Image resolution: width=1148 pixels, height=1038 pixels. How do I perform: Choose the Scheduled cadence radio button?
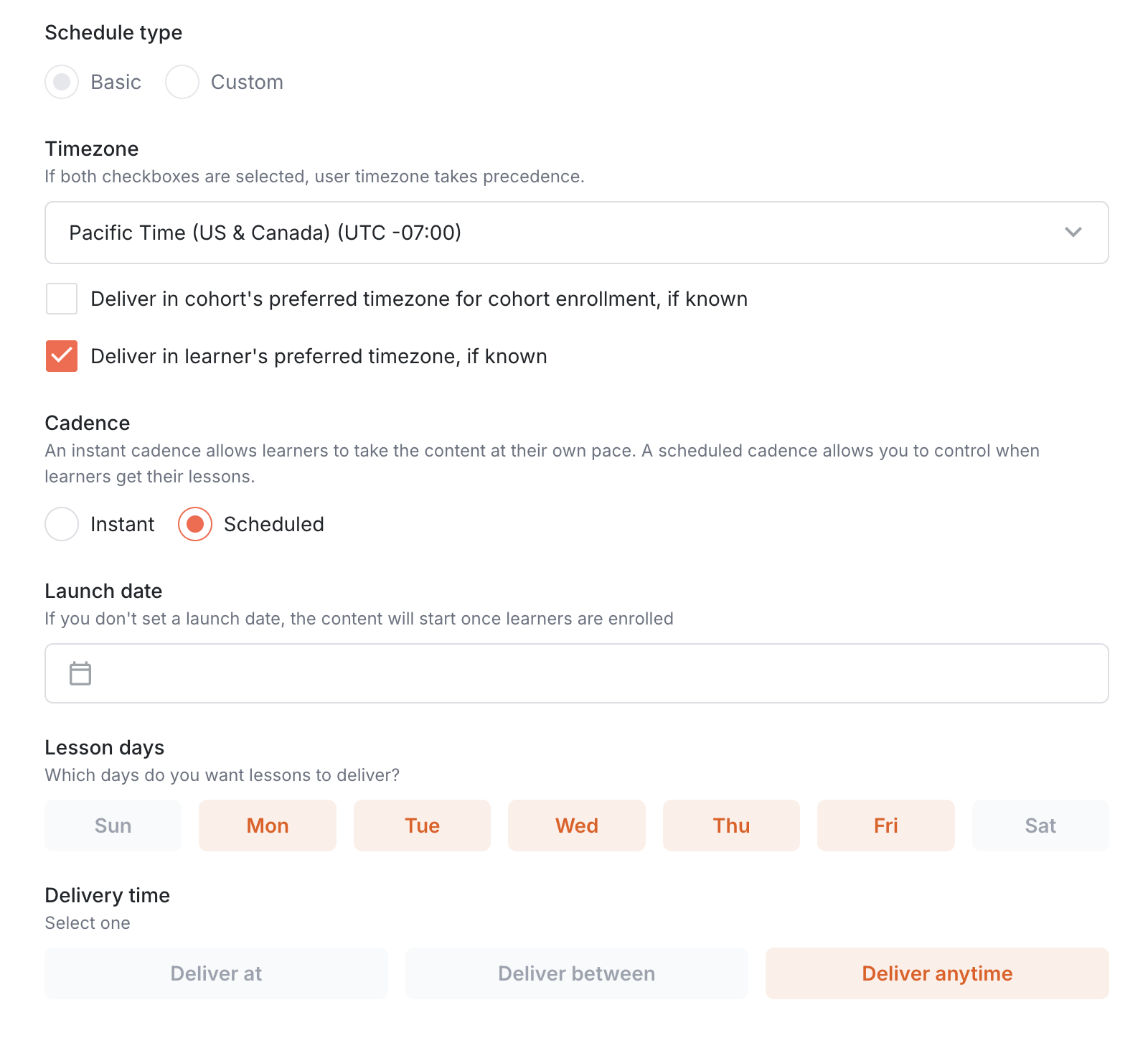tap(195, 524)
